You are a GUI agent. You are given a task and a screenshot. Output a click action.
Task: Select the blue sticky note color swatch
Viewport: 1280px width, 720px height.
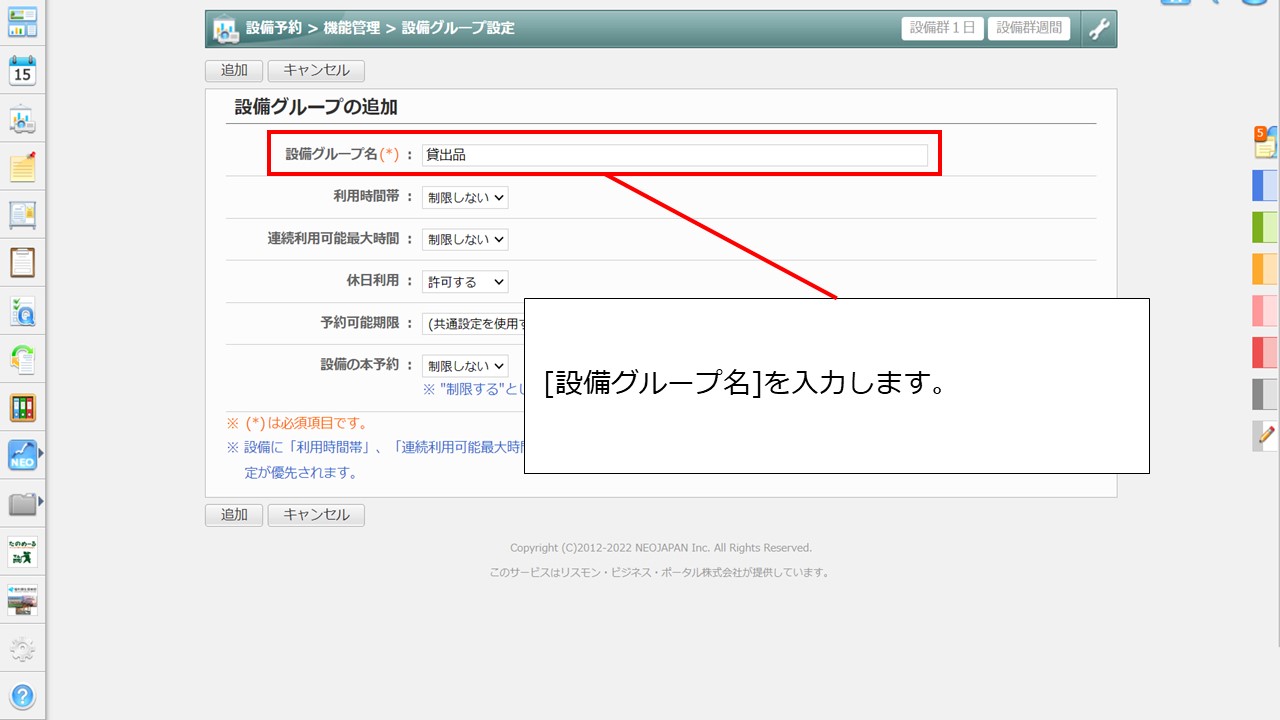(x=1265, y=186)
